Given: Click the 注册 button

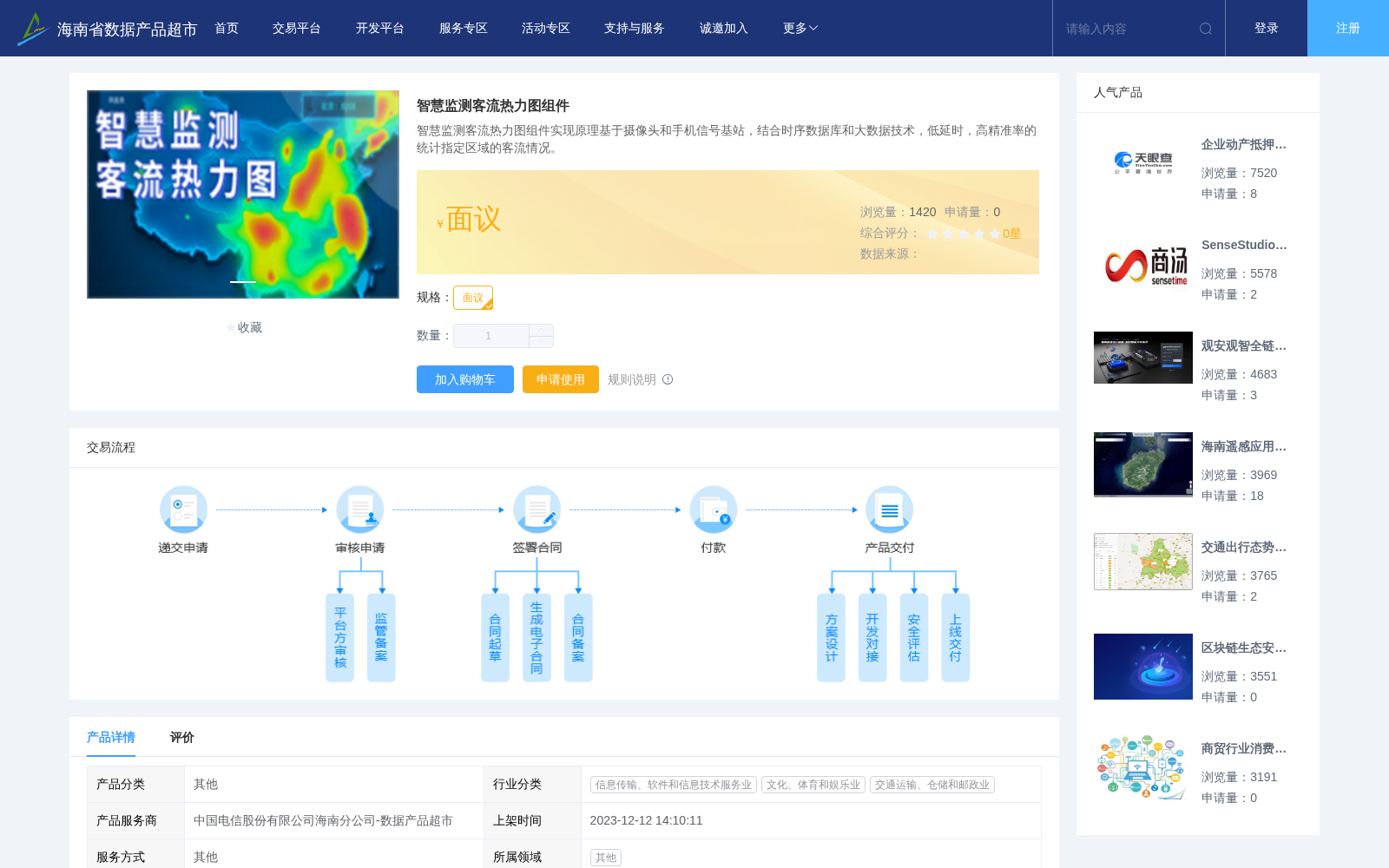Looking at the screenshot, I should tap(1348, 29).
